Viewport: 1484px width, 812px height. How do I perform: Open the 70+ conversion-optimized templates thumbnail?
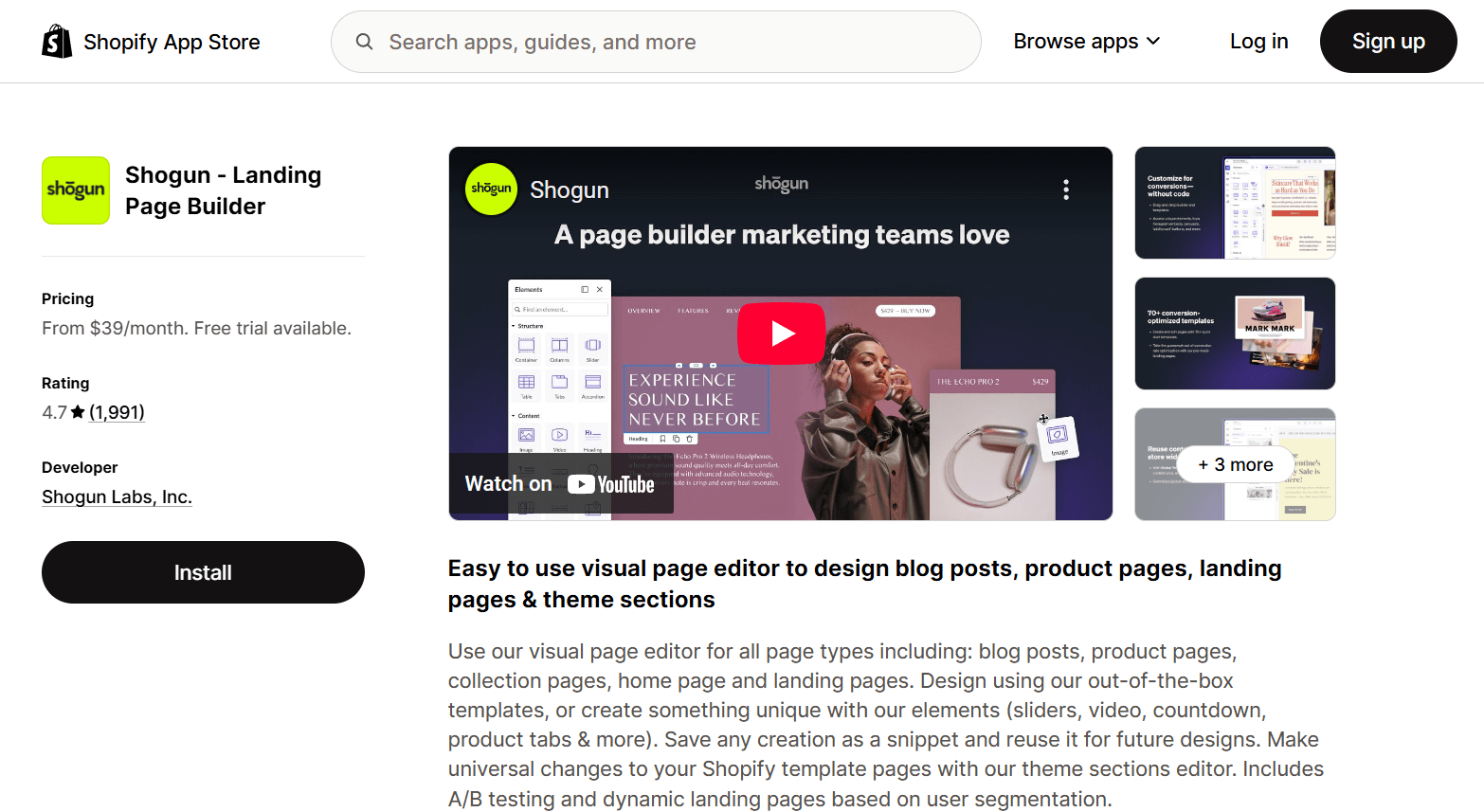click(1235, 334)
